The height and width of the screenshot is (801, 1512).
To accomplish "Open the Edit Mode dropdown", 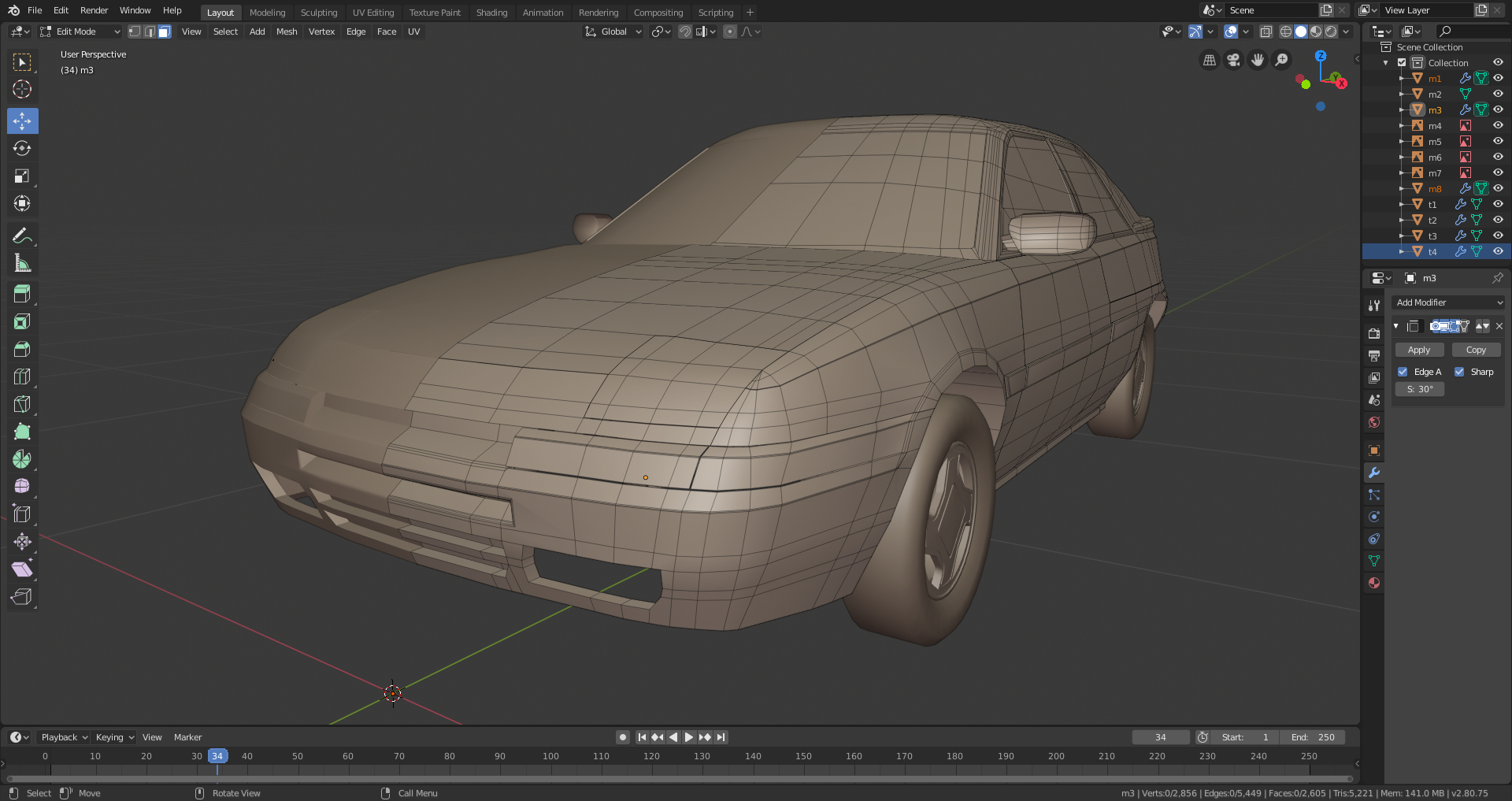I will click(x=80, y=32).
